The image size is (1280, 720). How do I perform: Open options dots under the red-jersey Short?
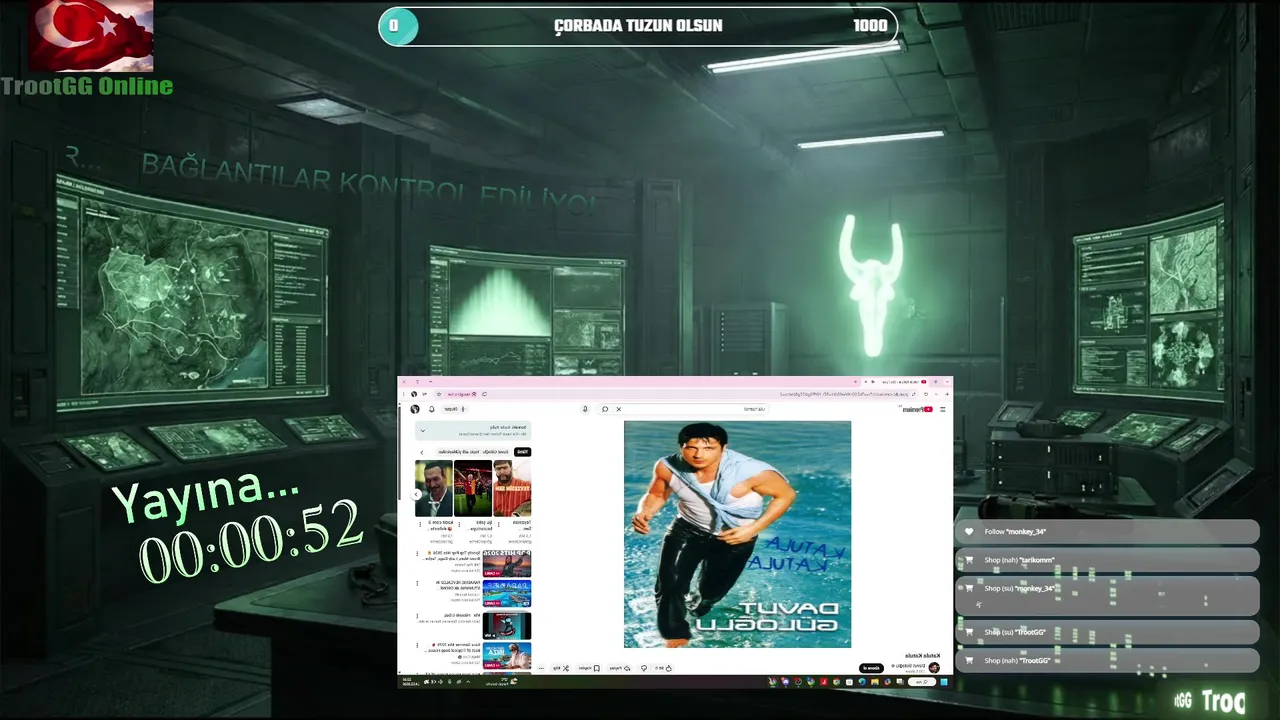[499, 524]
